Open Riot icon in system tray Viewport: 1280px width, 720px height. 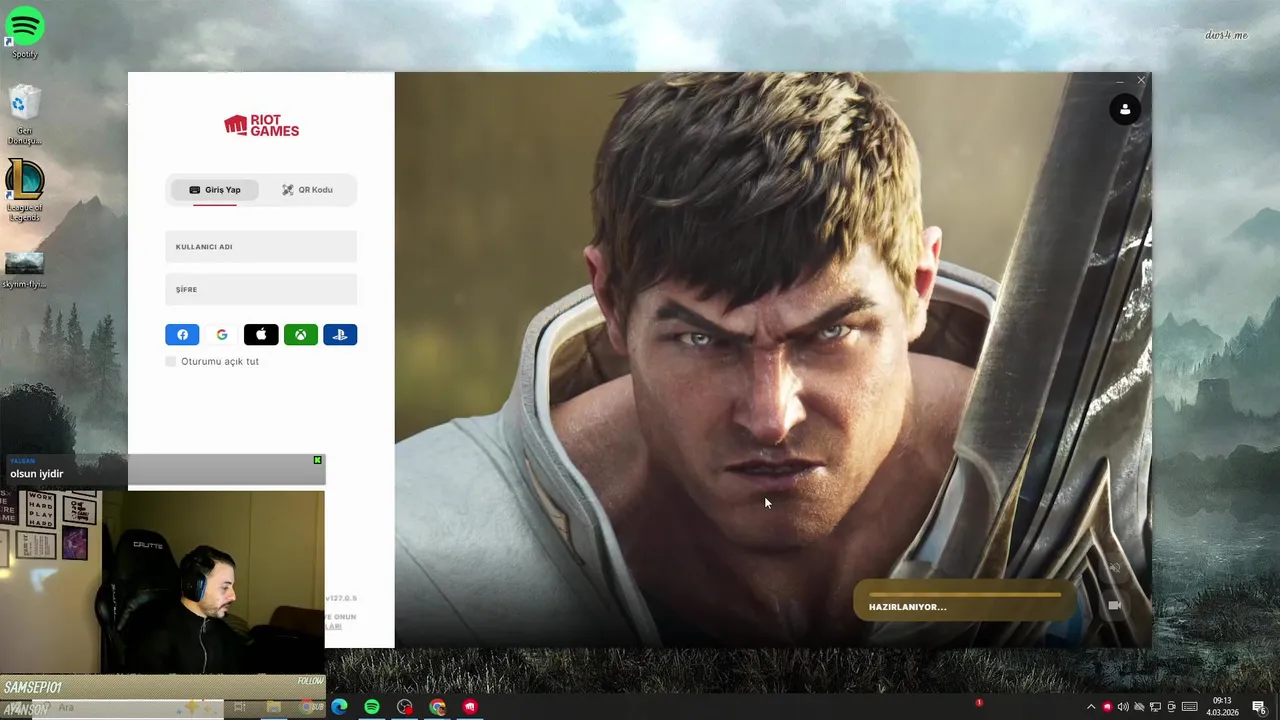pos(1107,707)
